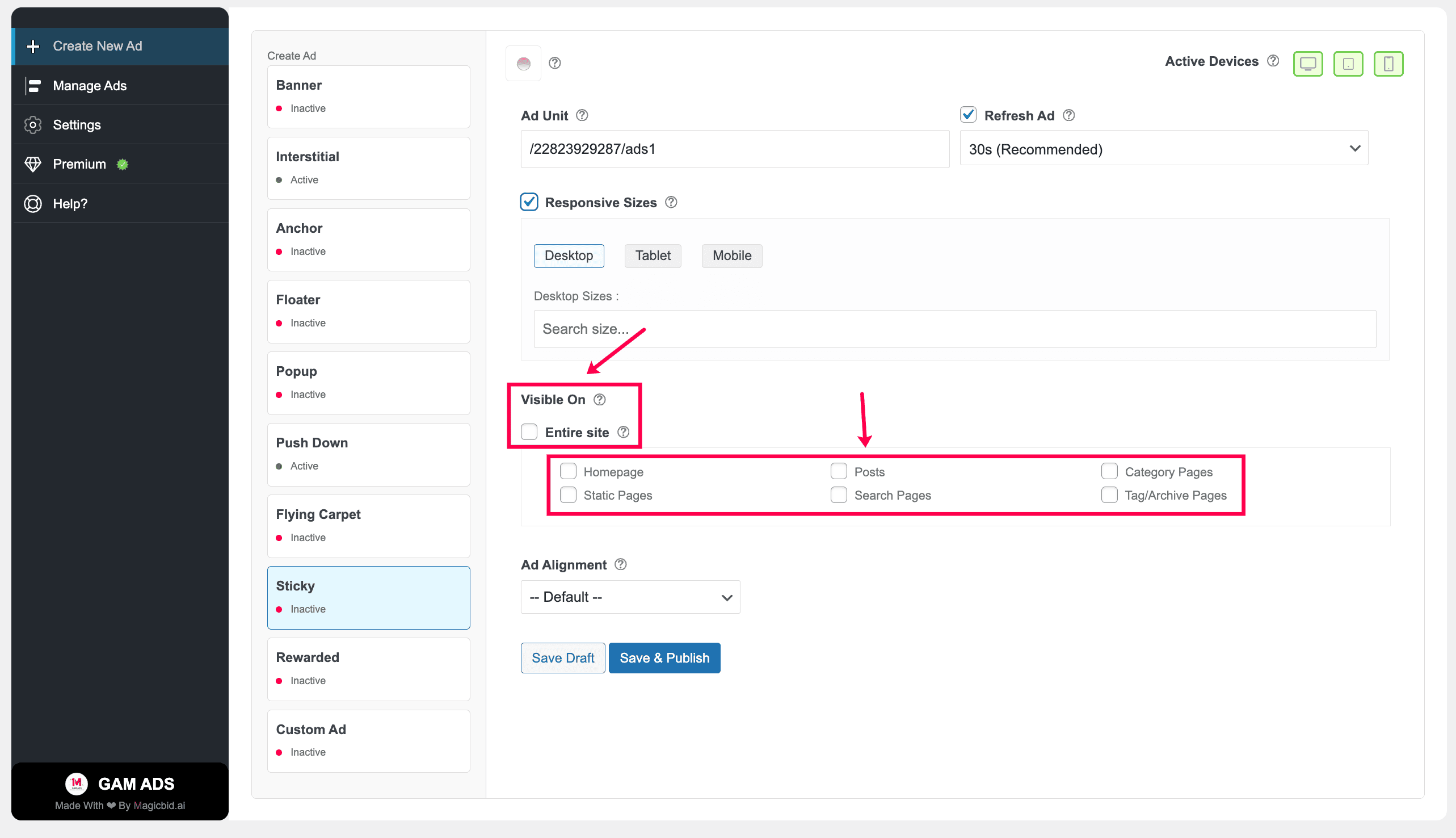Viewport: 1456px width, 838px height.
Task: Switch to the Mobile sizes tab
Action: tap(732, 255)
